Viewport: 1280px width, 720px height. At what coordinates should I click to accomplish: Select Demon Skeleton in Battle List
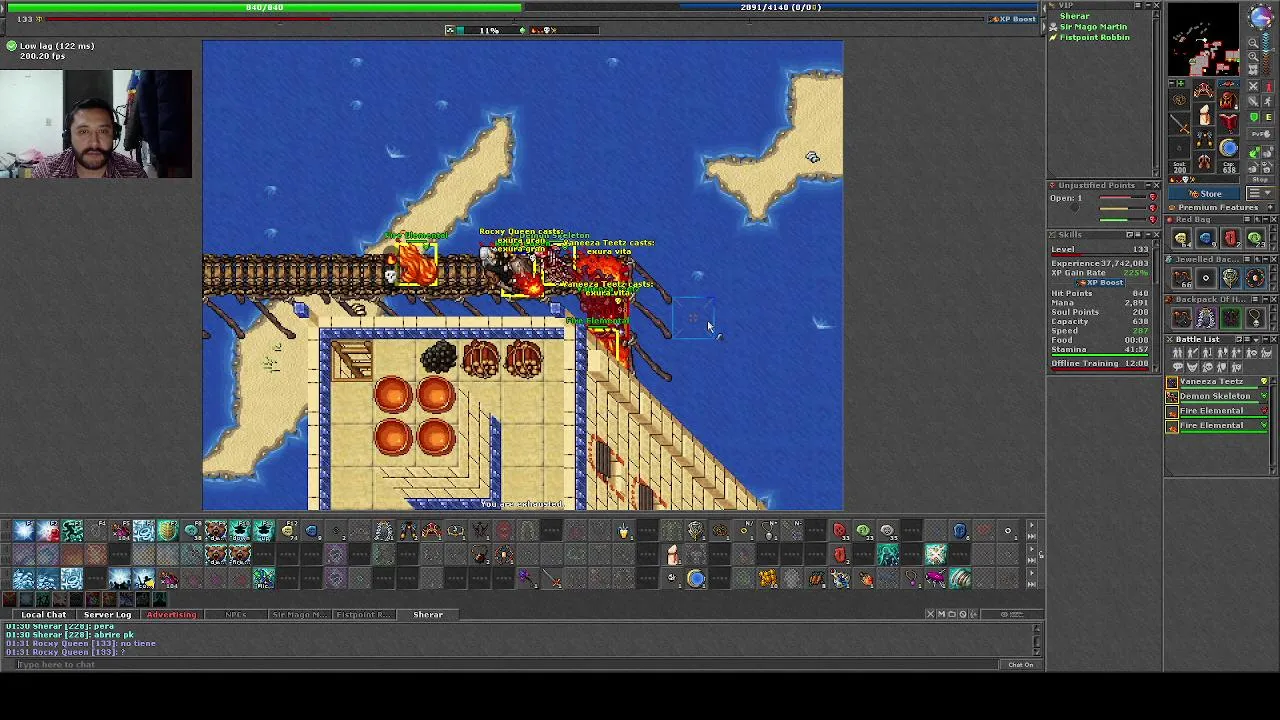[x=1218, y=396]
